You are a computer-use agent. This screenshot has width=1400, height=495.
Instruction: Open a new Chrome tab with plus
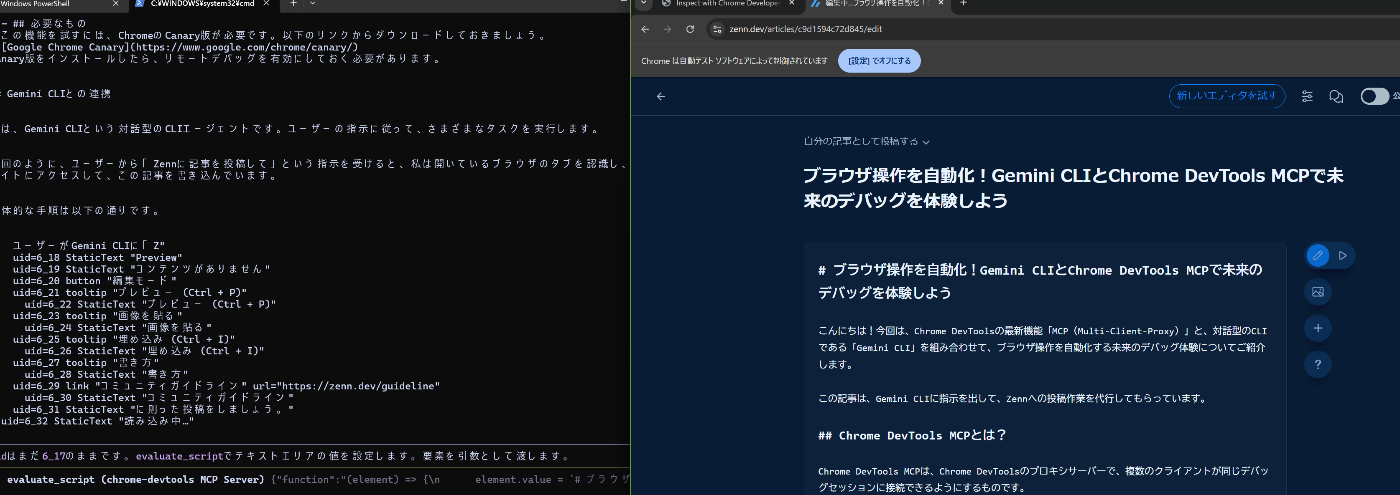pos(964,4)
